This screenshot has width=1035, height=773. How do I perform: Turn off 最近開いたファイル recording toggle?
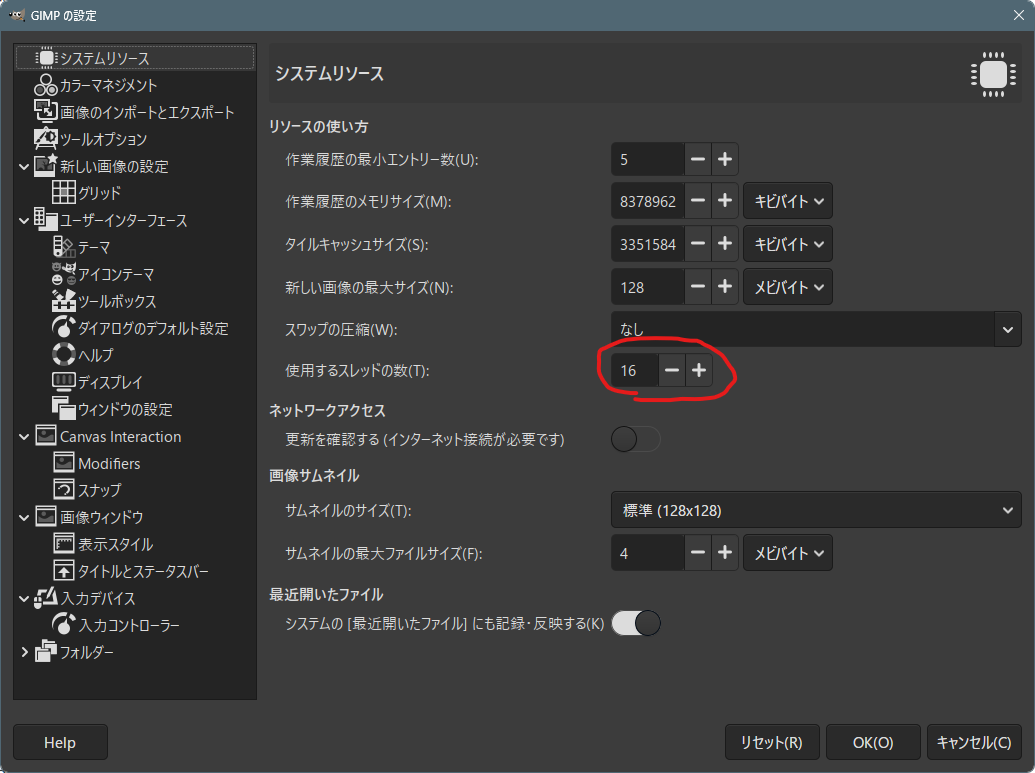[636, 624]
